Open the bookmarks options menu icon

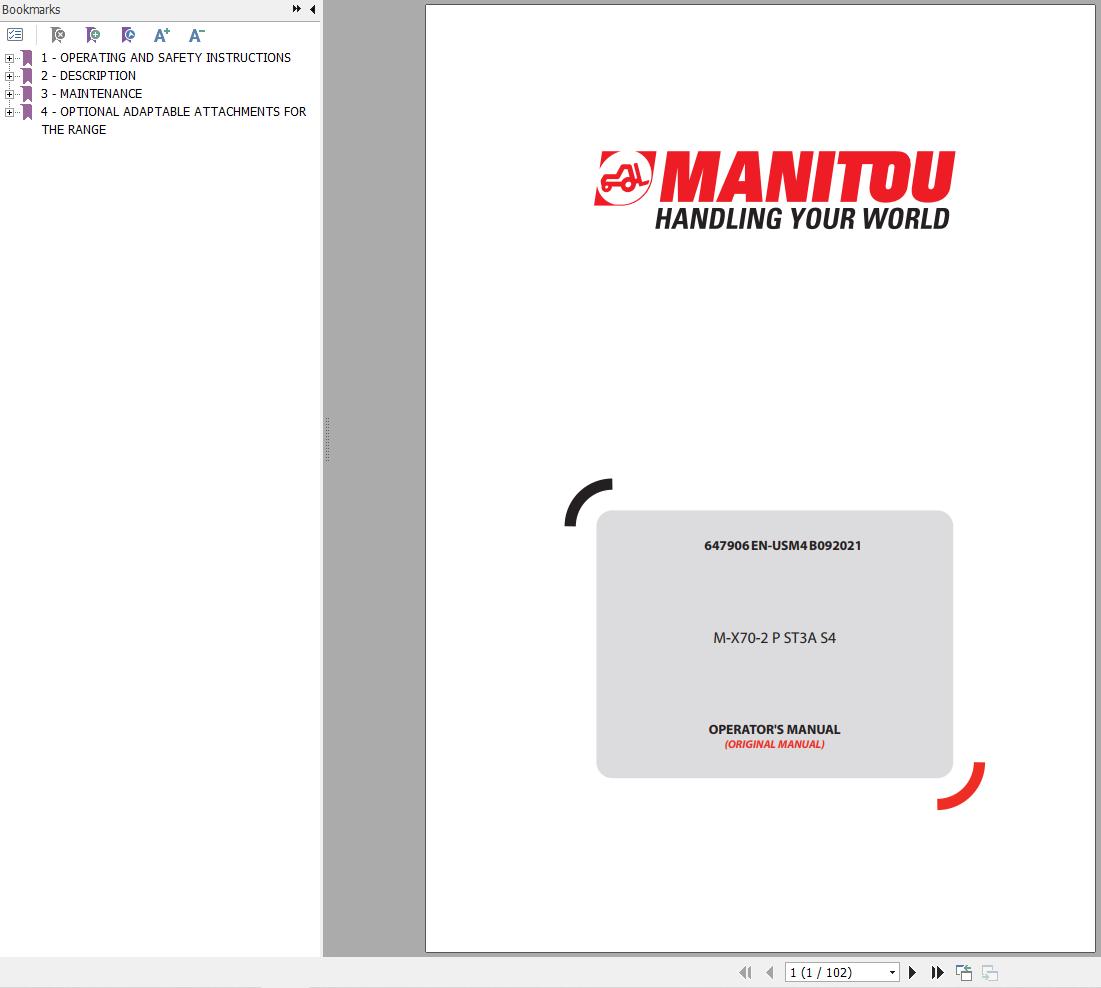15,34
